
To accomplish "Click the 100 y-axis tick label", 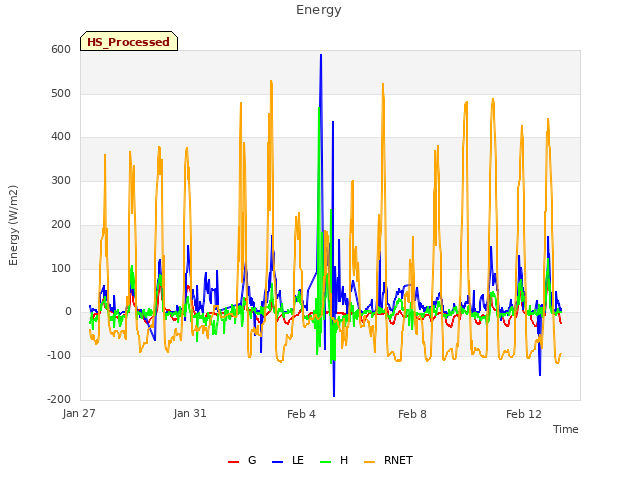I will pyautogui.click(x=61, y=268).
